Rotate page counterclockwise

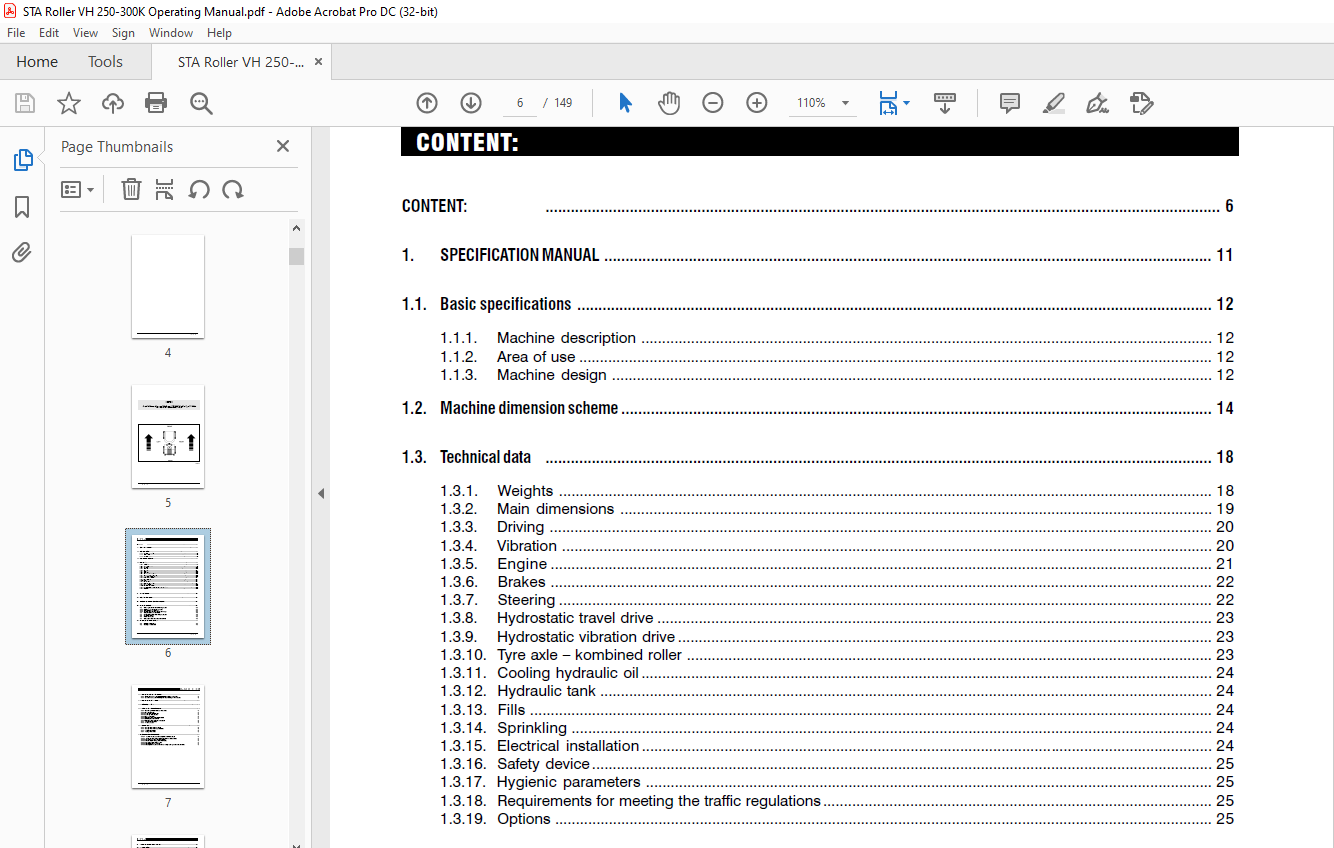click(199, 189)
